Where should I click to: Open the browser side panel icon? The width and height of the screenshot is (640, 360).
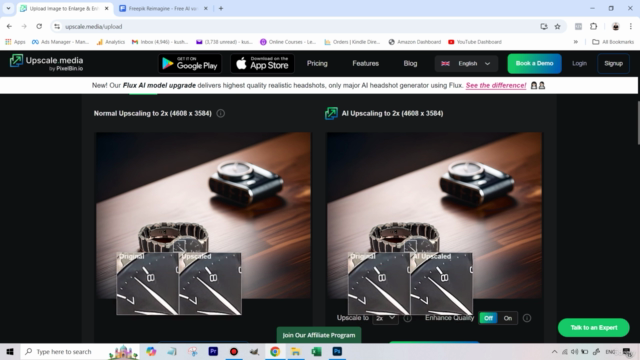(x=578, y=27)
